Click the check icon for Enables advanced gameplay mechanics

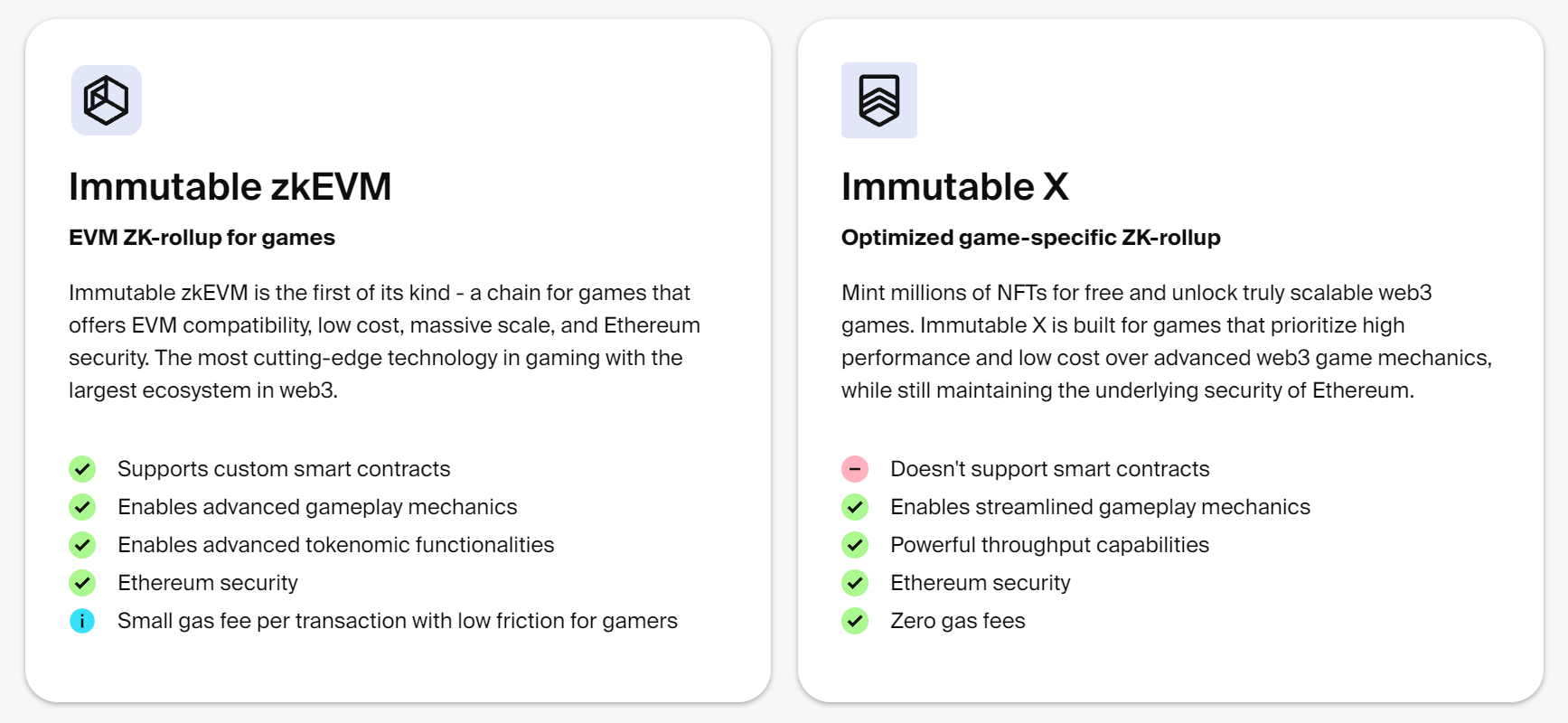pos(82,507)
